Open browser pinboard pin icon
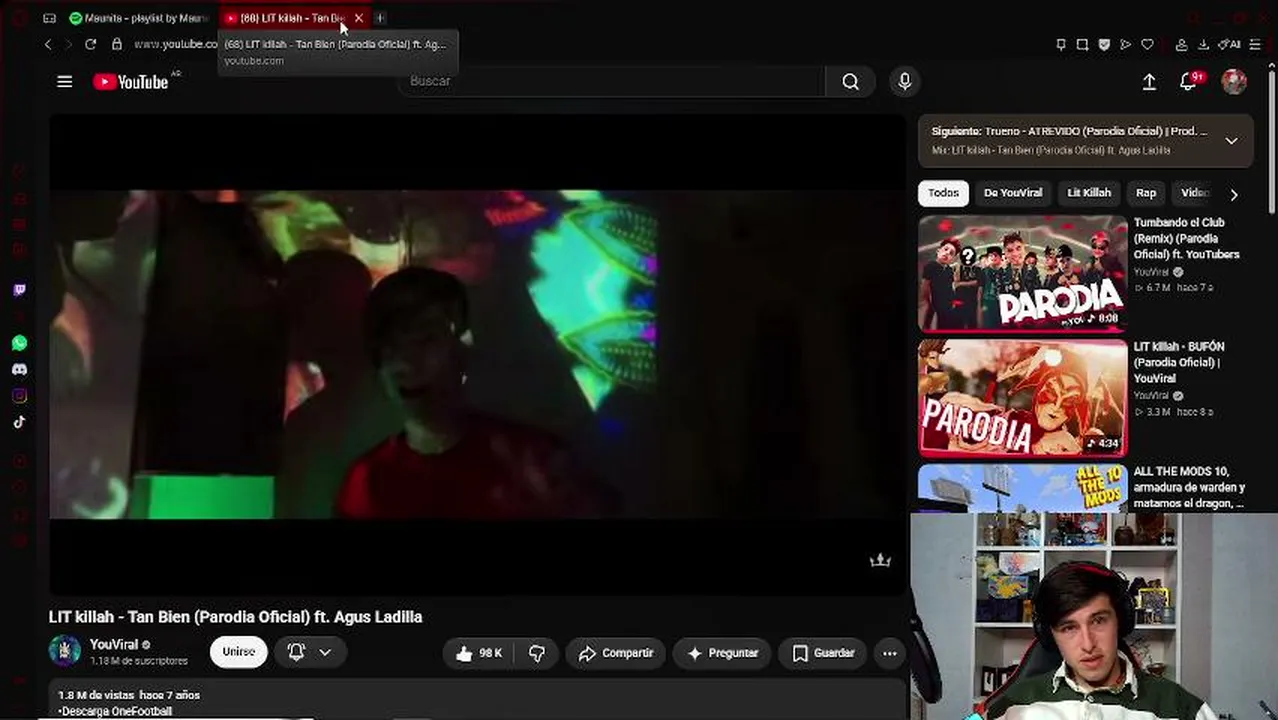1278x720 pixels. point(1061,44)
